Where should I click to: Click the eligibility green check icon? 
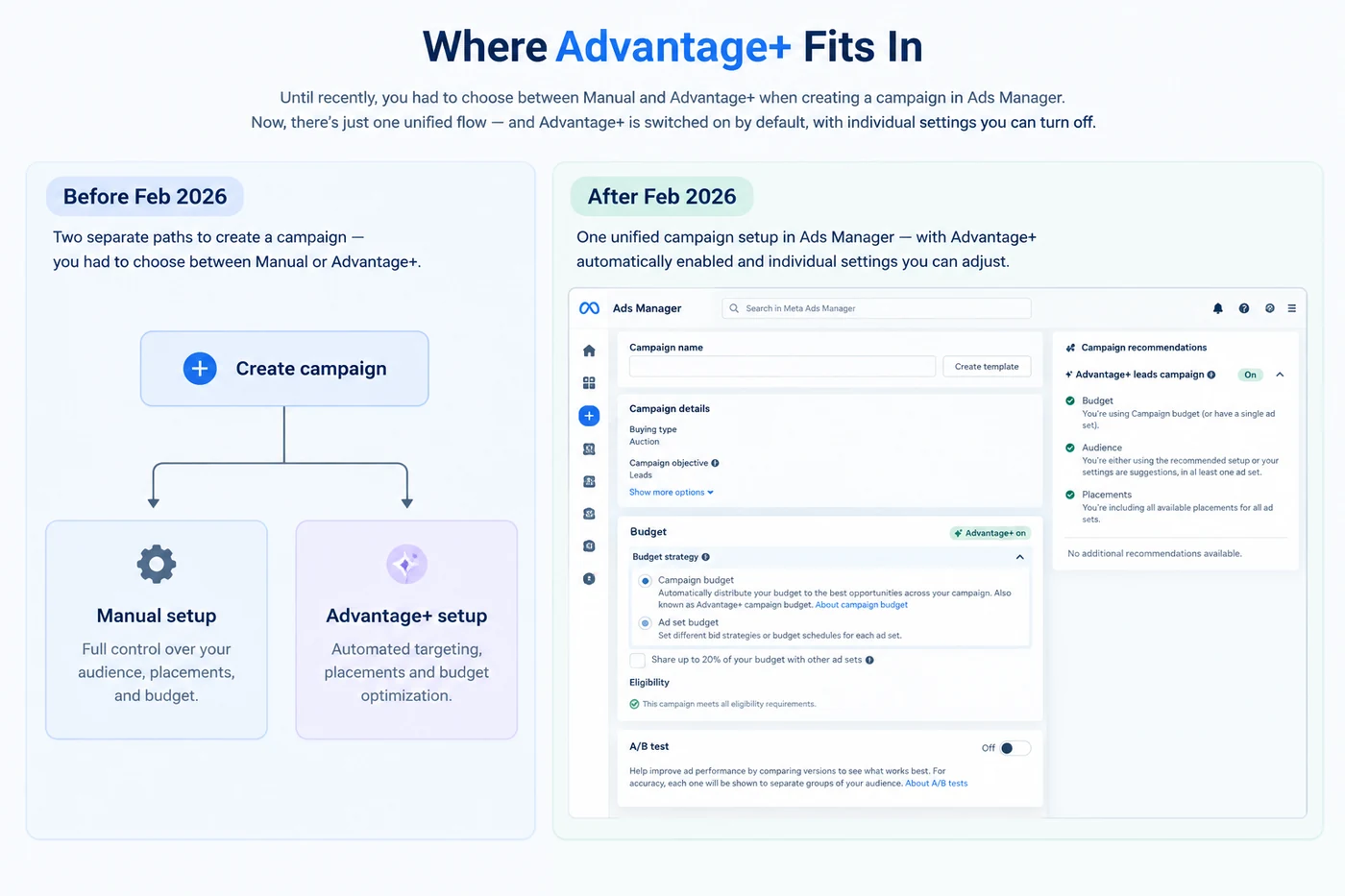pyautogui.click(x=634, y=704)
